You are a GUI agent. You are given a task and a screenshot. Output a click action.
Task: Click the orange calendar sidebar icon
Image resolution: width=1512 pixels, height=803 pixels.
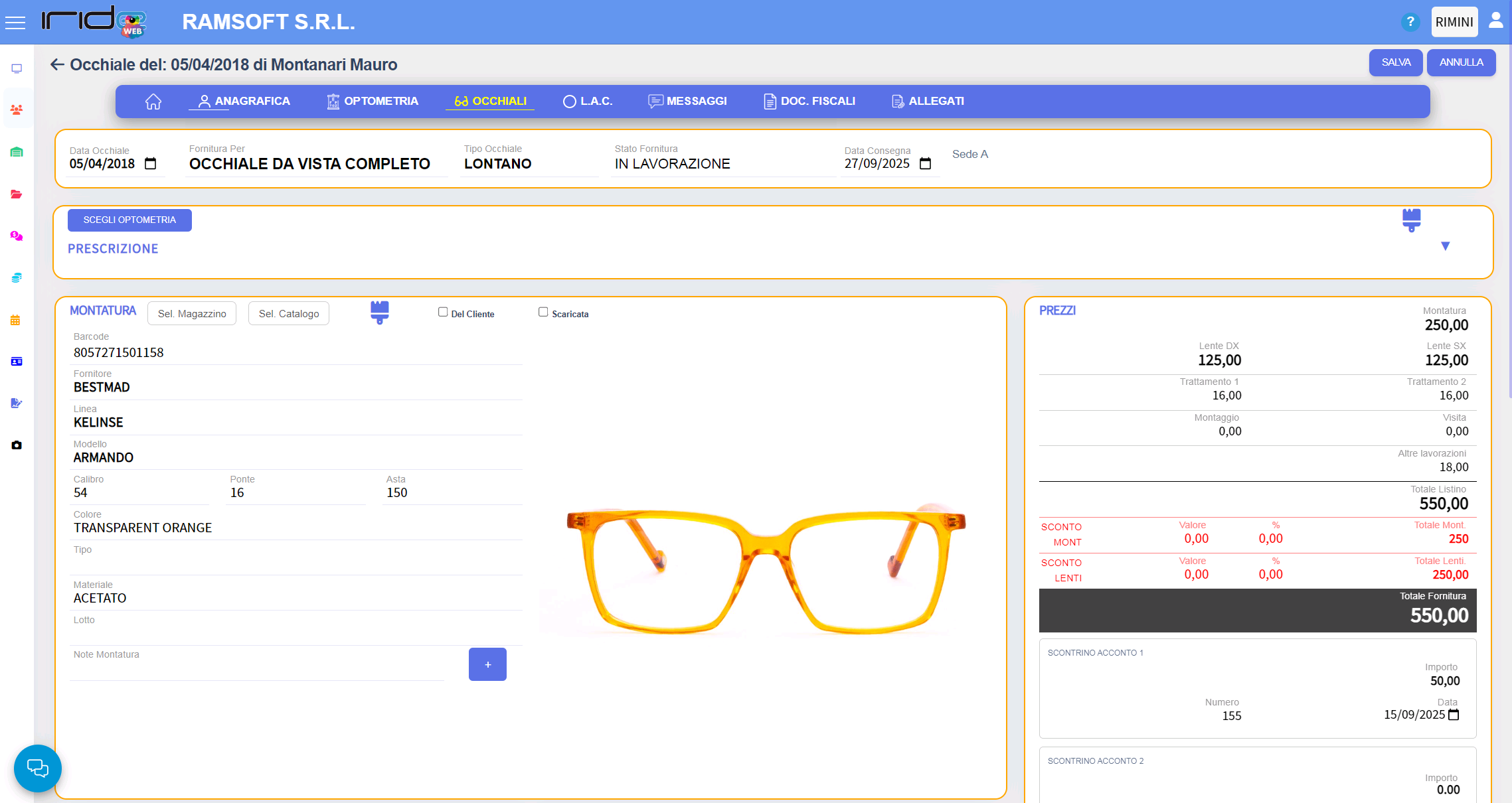[15, 320]
